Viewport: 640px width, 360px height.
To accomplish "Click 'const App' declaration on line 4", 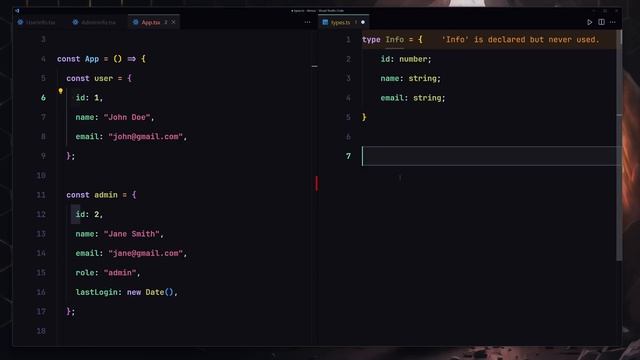I will [78, 59].
